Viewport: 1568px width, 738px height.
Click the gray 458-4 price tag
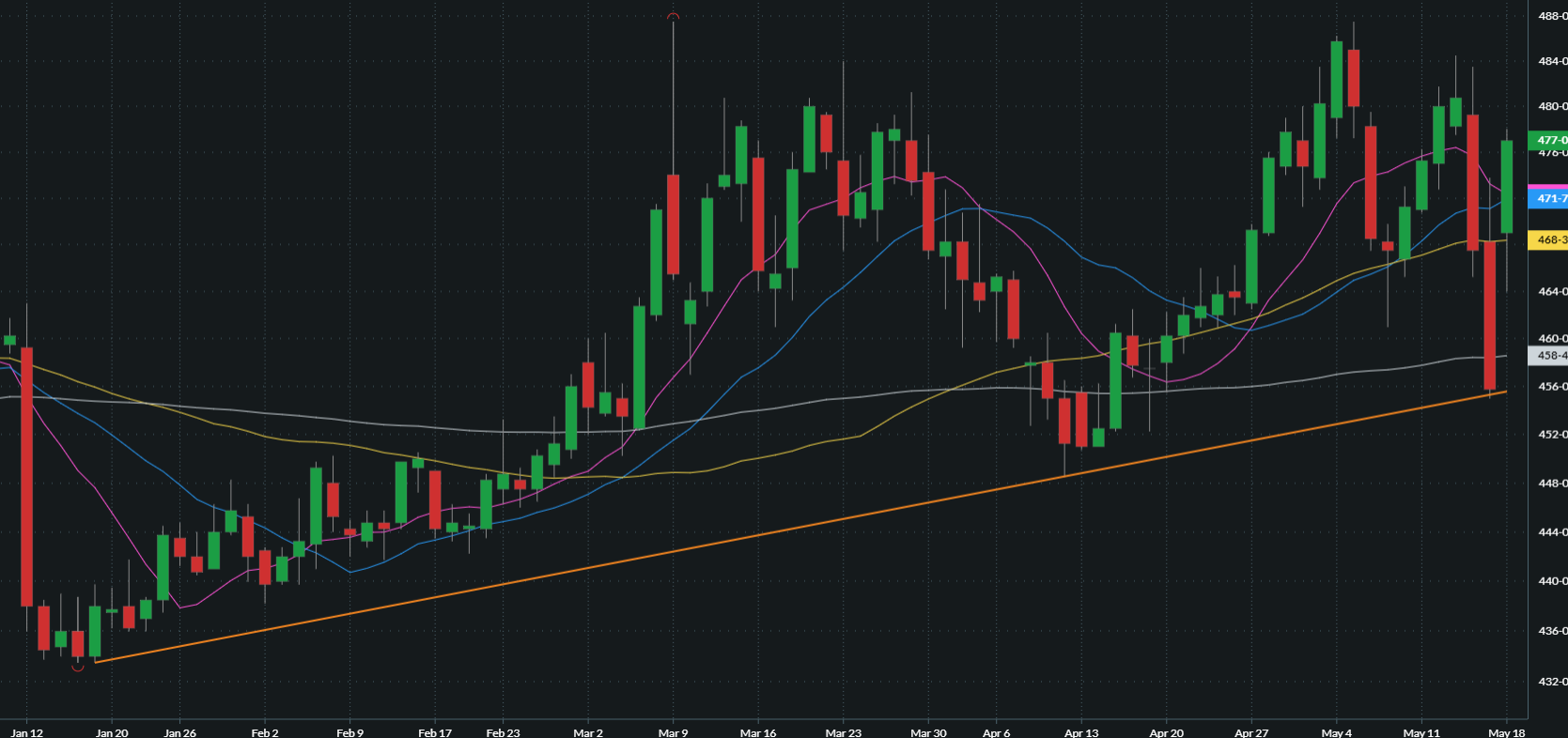click(x=1548, y=355)
